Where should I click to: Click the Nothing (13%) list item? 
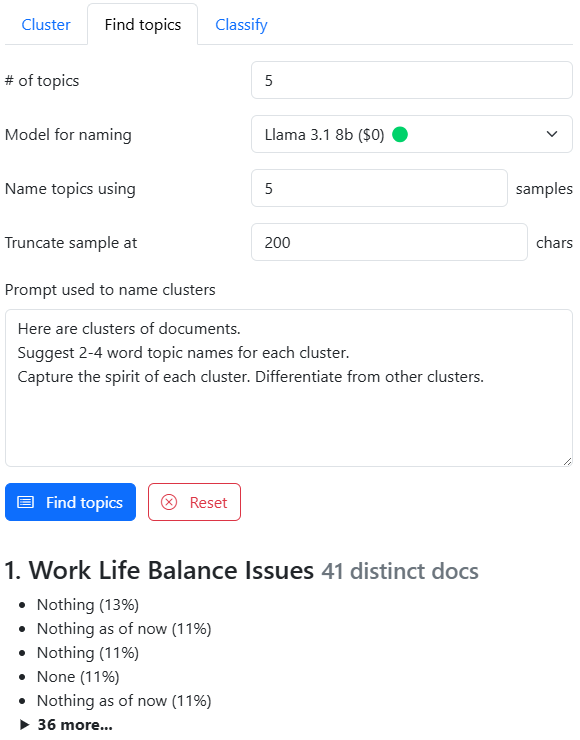point(88,605)
